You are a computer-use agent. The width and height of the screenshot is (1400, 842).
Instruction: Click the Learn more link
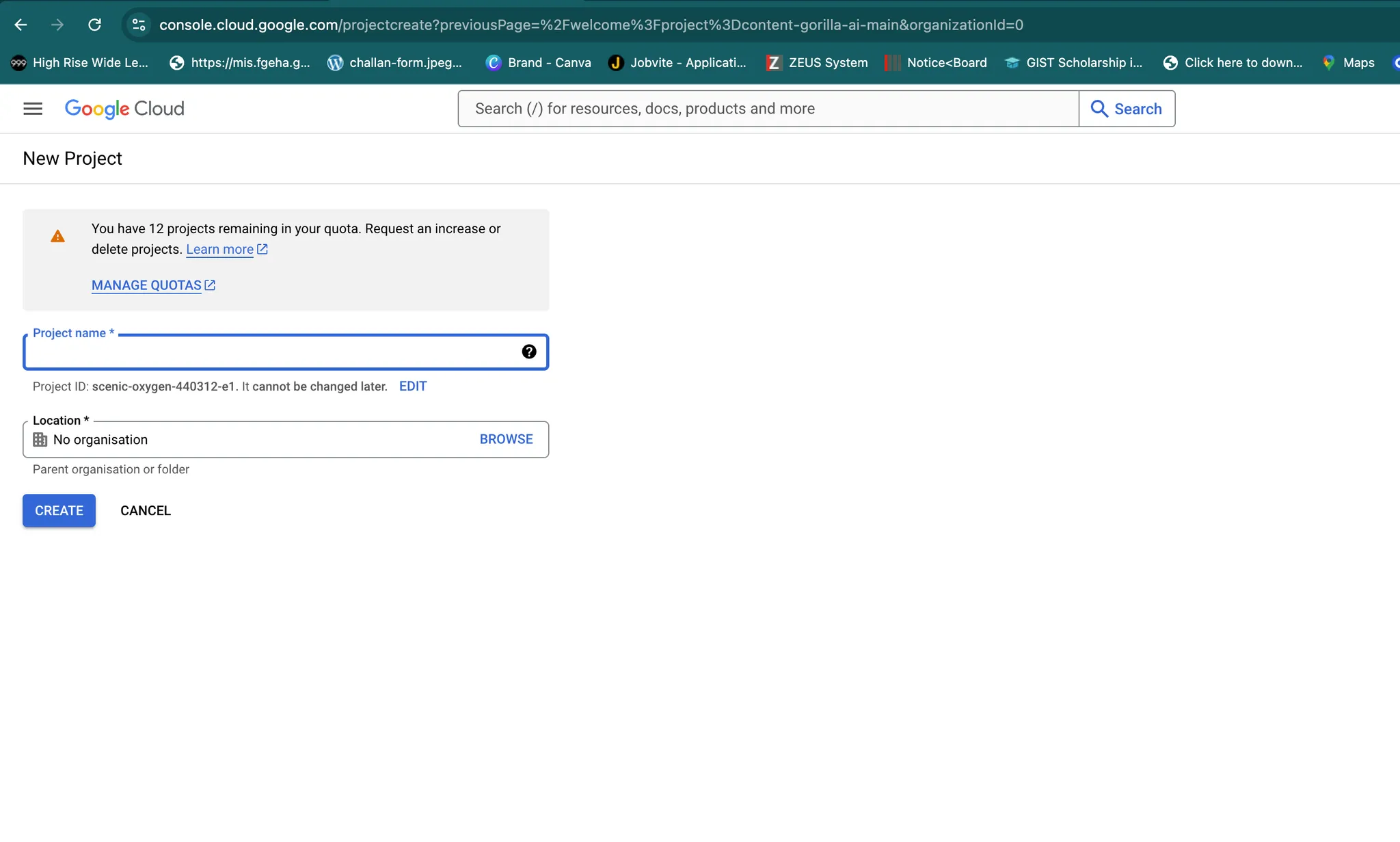point(220,250)
